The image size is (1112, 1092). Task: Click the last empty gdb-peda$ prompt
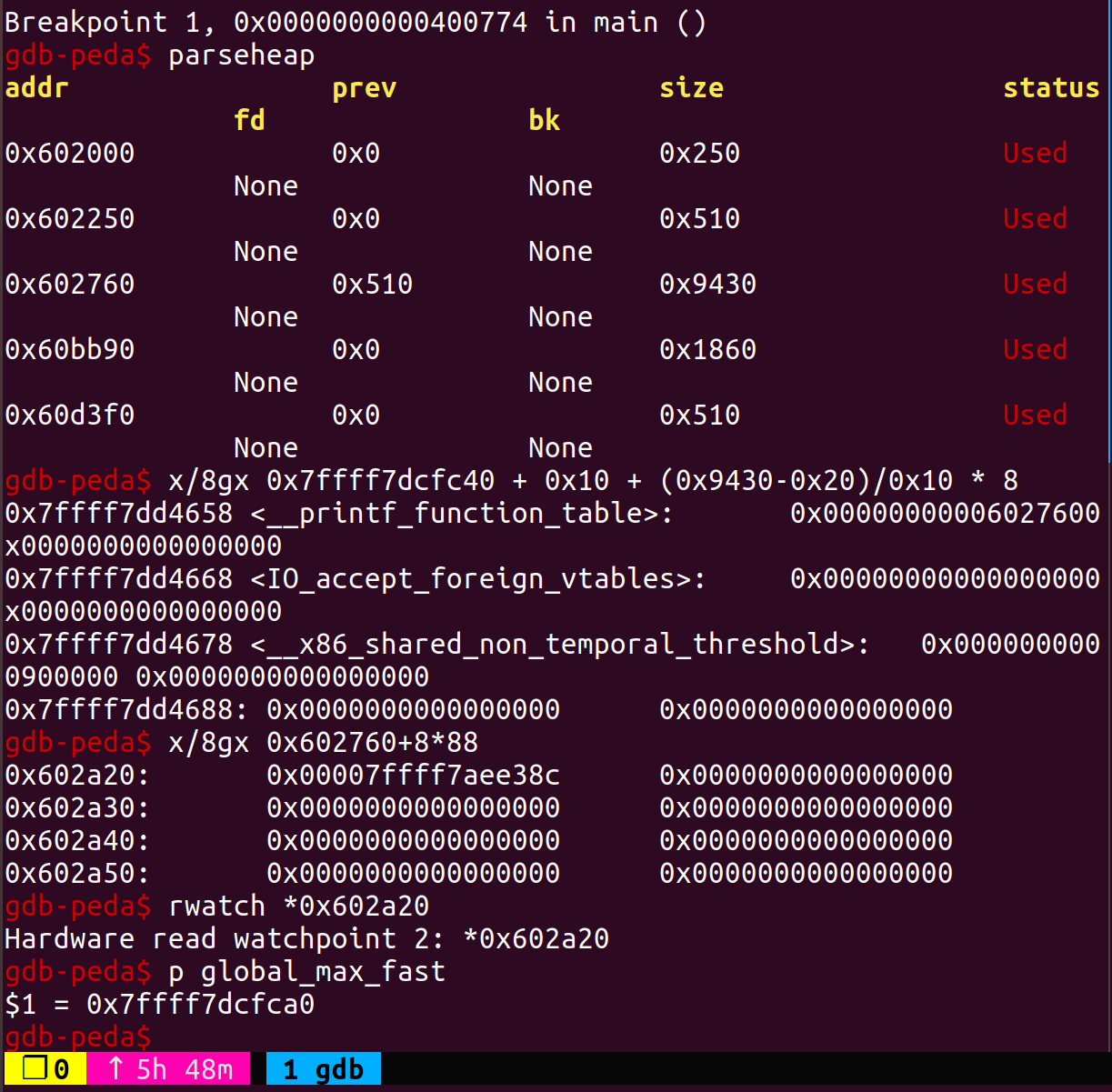click(x=77, y=1037)
